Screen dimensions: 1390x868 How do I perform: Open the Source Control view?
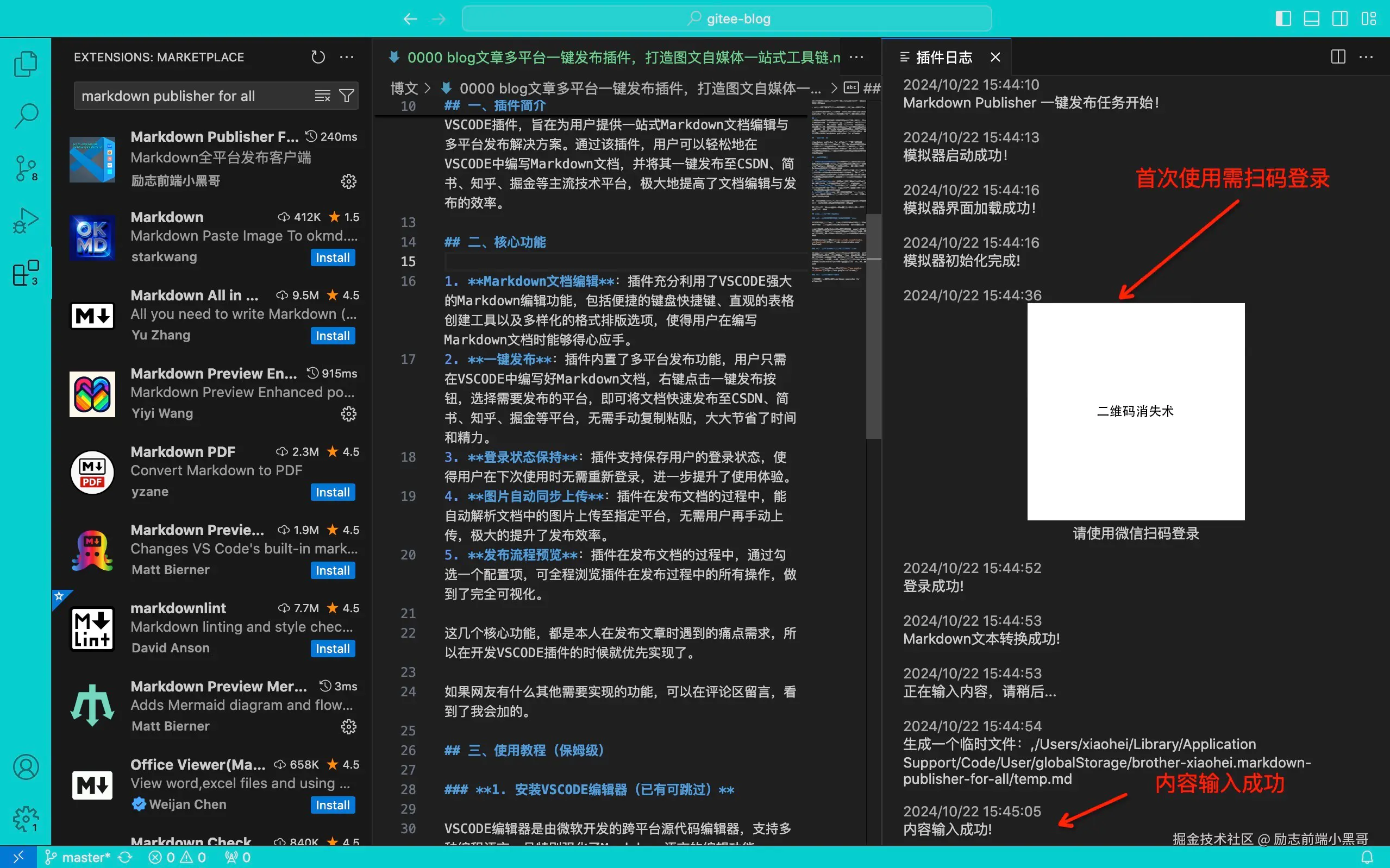click(x=25, y=168)
